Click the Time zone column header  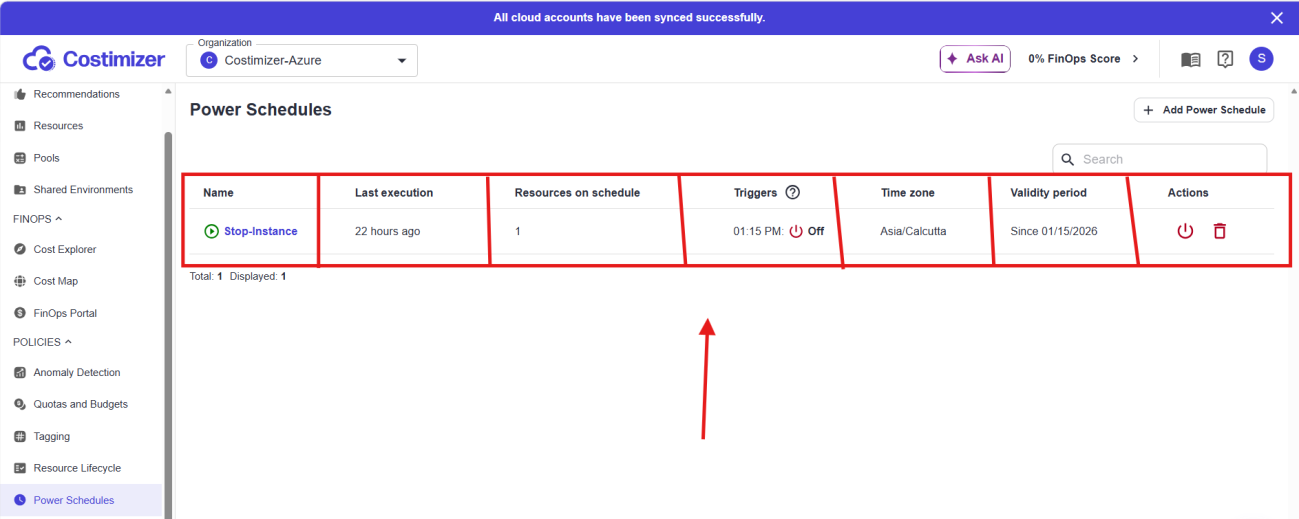(908, 193)
